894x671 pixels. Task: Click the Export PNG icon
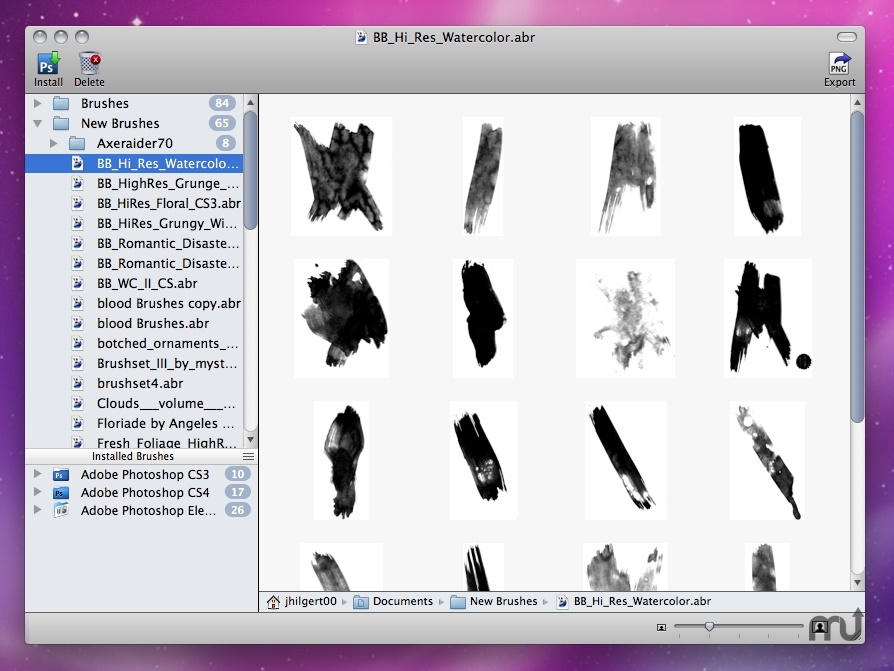[839, 63]
